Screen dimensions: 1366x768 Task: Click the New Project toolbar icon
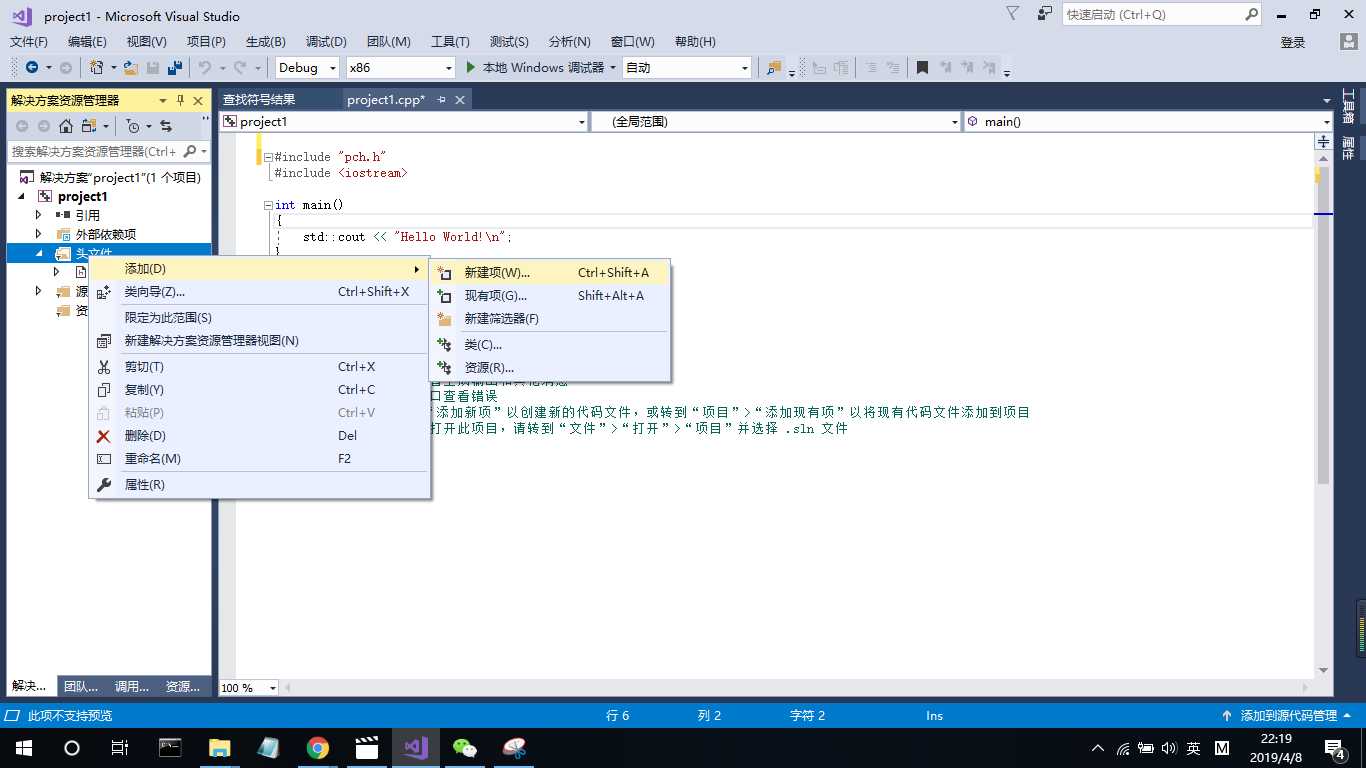[x=97, y=67]
